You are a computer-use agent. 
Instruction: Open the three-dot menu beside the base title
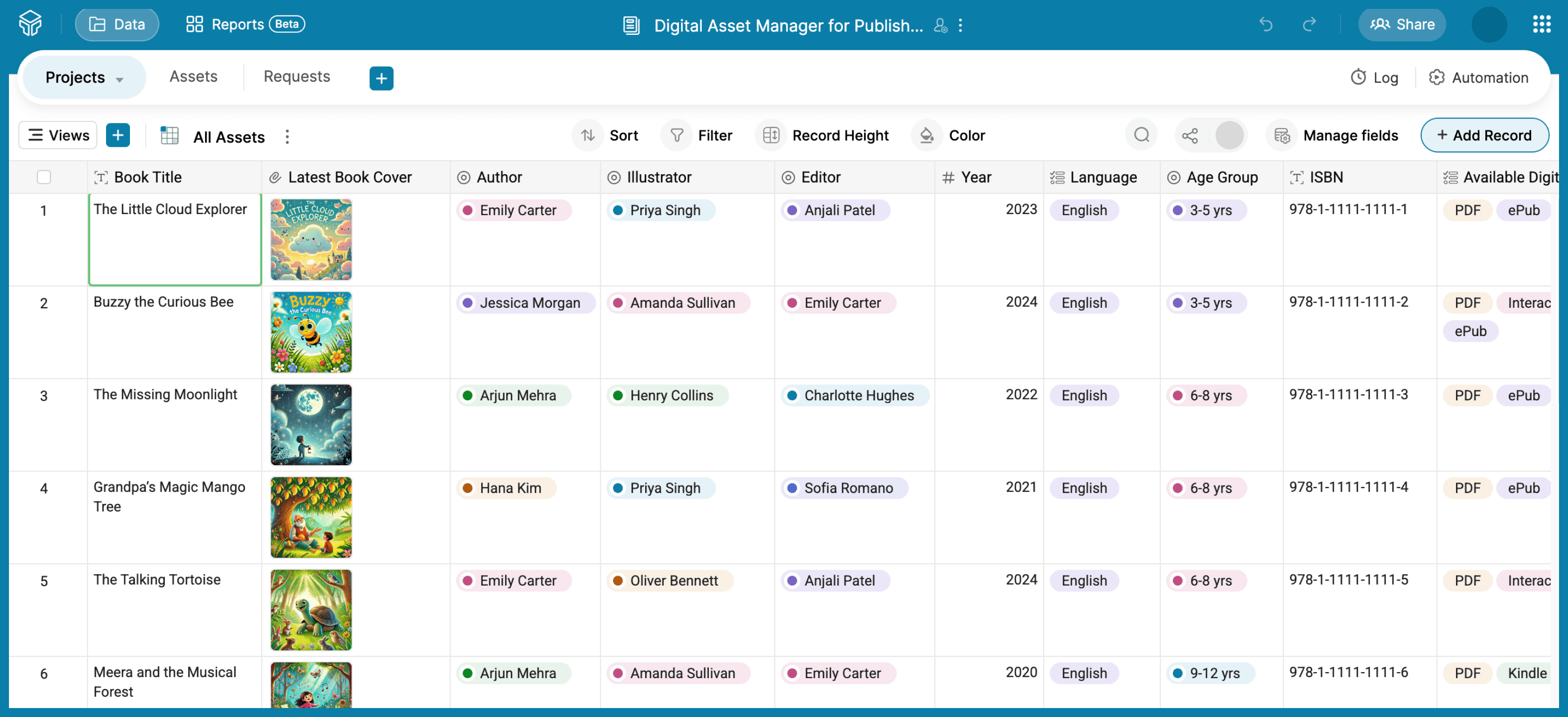pyautogui.click(x=961, y=26)
